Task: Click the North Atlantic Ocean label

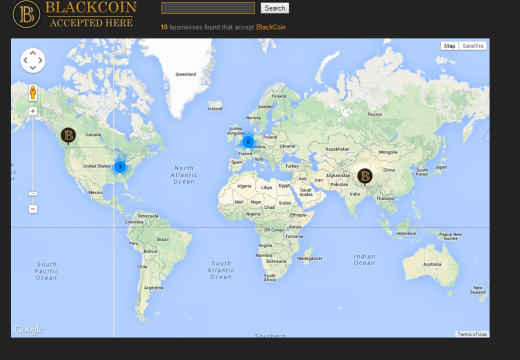Action: (184, 175)
